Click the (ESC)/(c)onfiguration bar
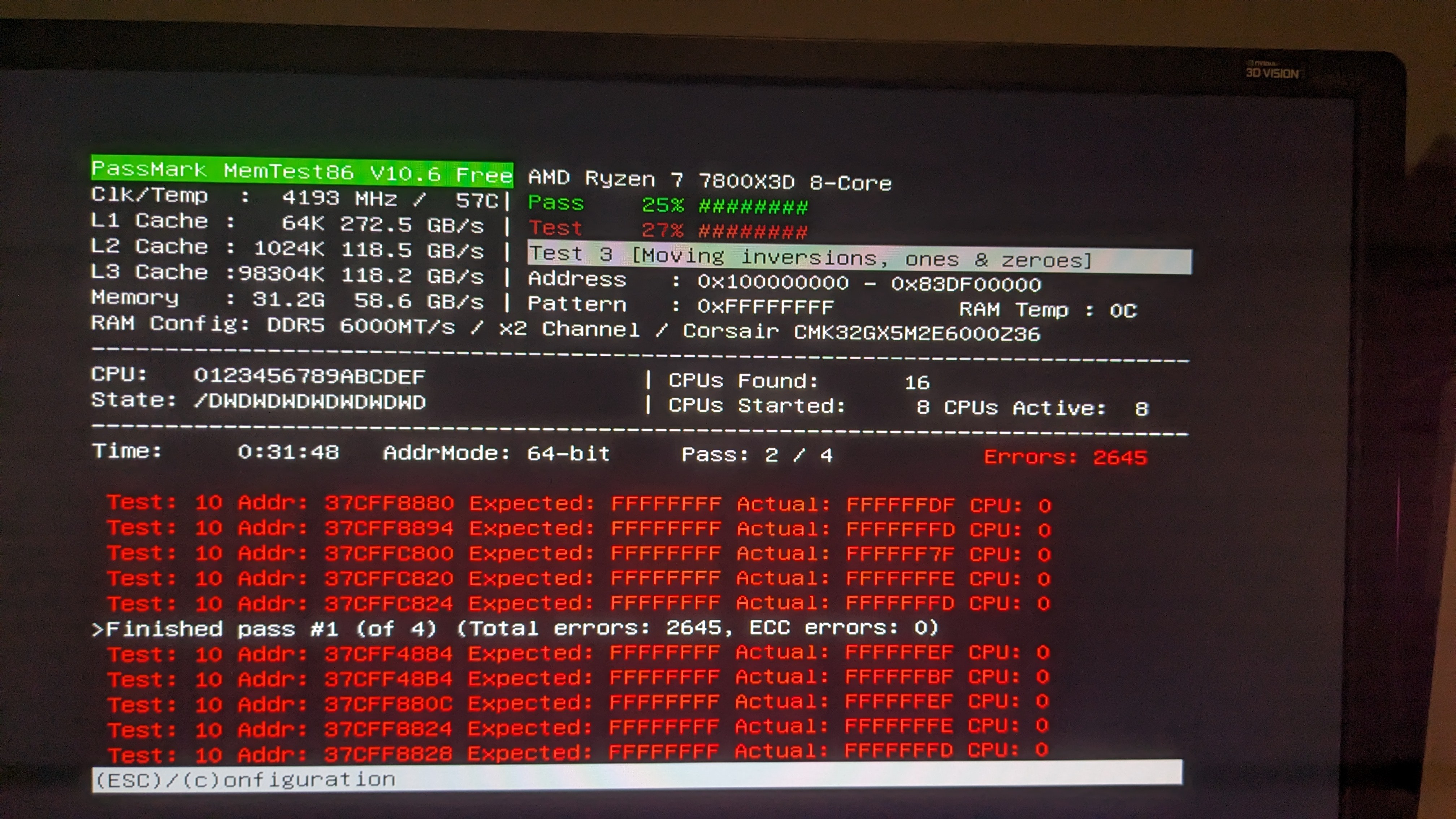 [637, 777]
